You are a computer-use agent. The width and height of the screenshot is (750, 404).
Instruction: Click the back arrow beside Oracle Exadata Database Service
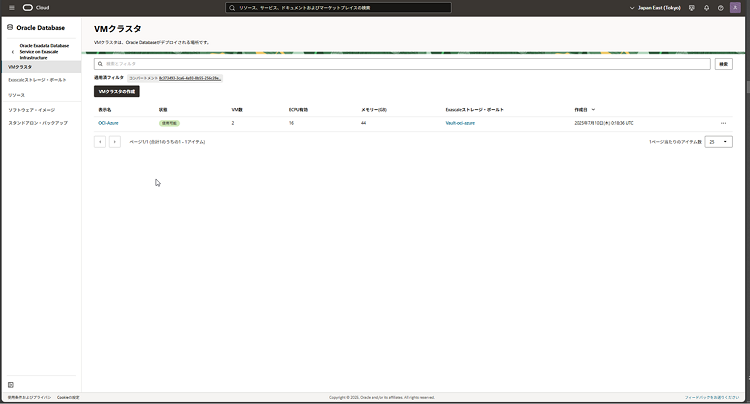(12, 51)
